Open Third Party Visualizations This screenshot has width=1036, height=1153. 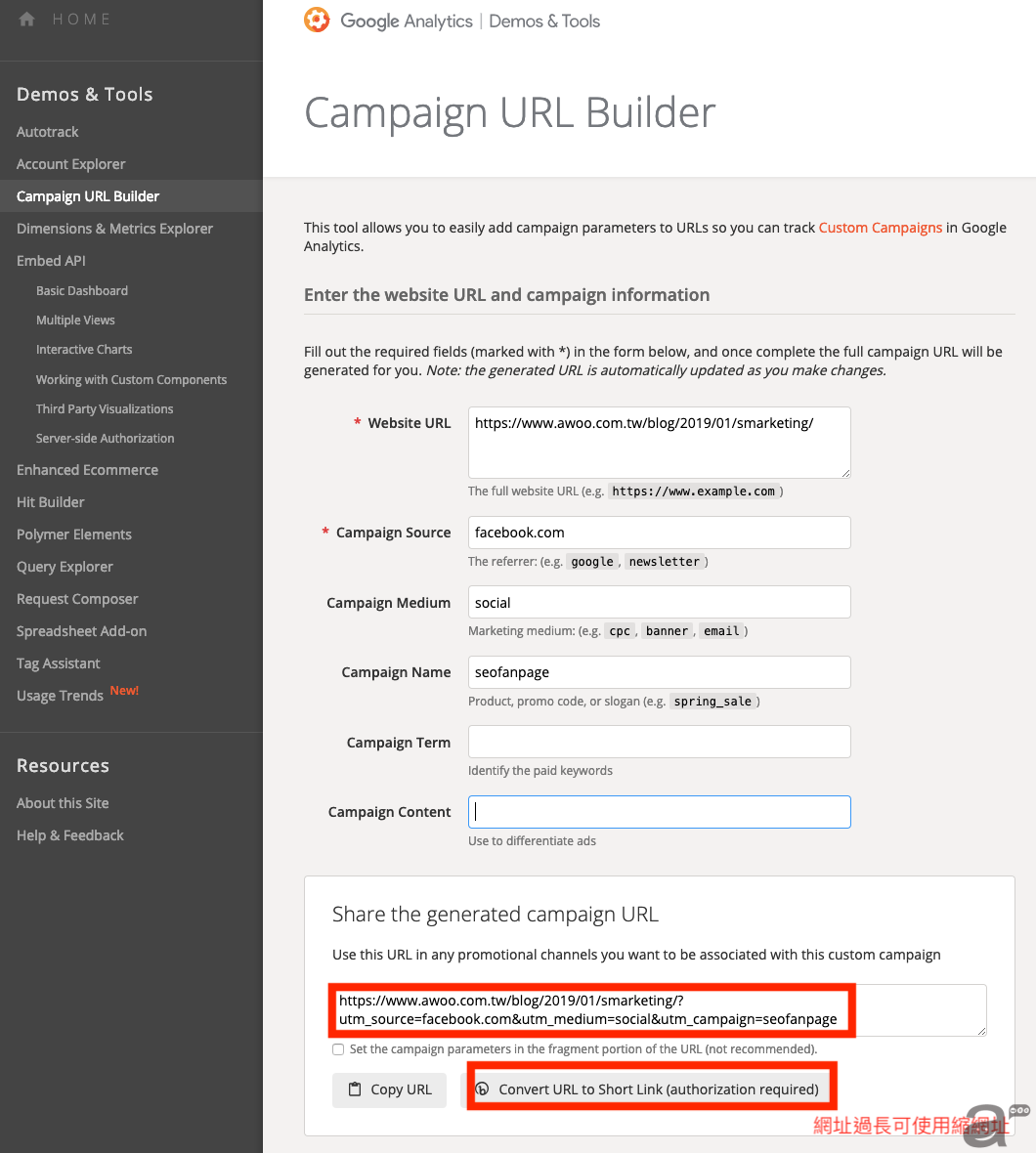(x=105, y=408)
